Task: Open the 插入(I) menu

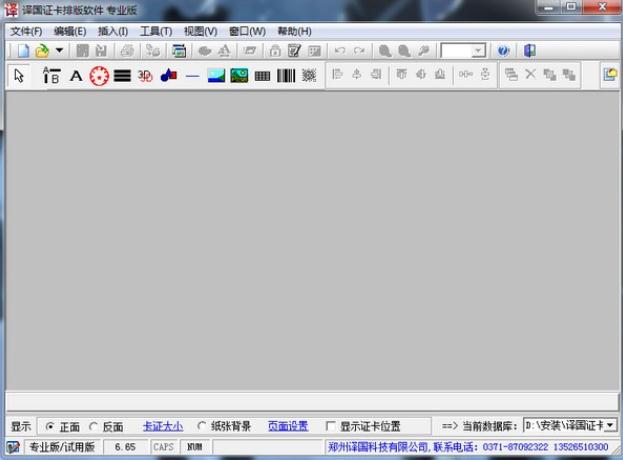Action: click(x=112, y=31)
